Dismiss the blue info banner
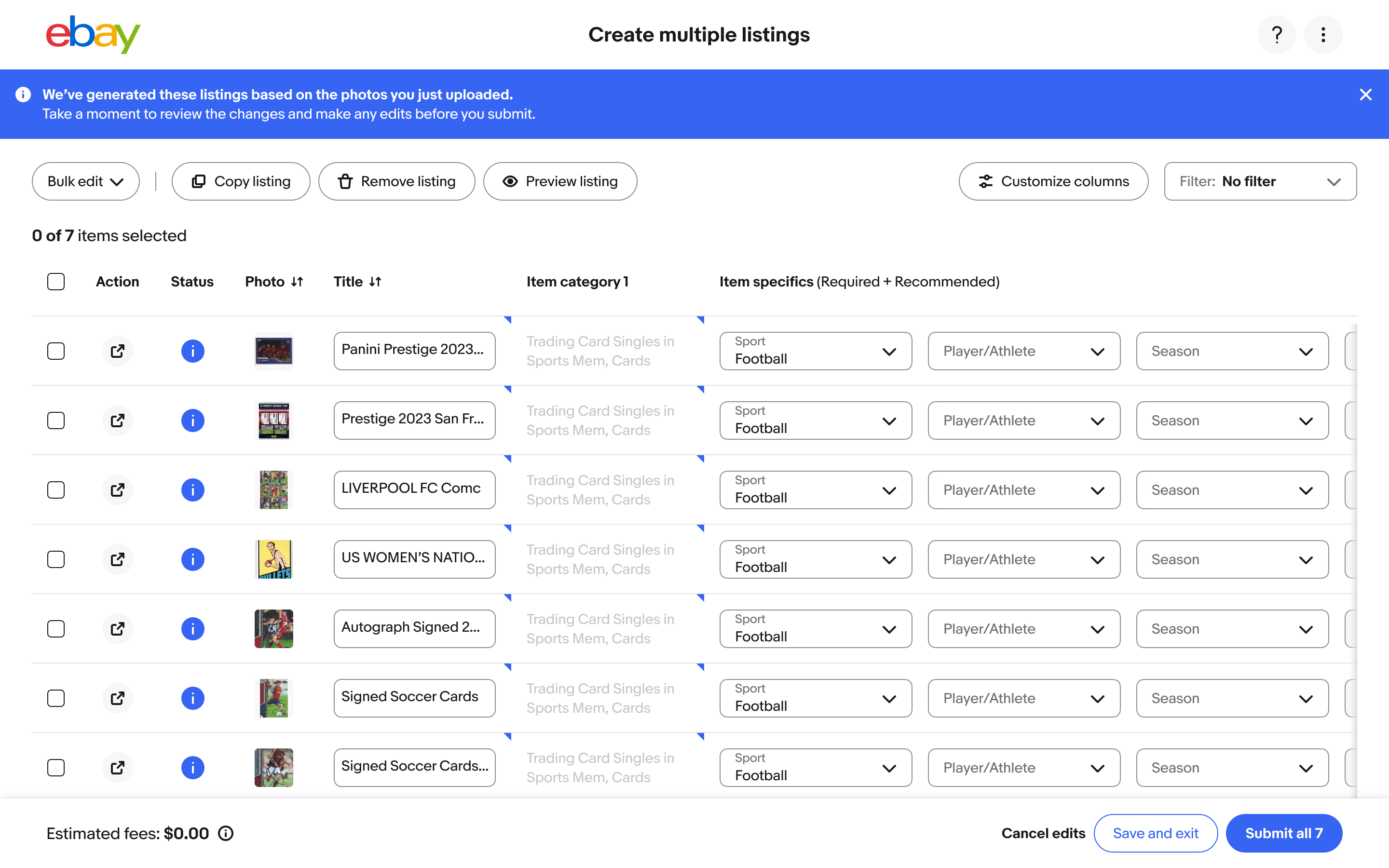The height and width of the screenshot is (868, 1389). (1365, 95)
